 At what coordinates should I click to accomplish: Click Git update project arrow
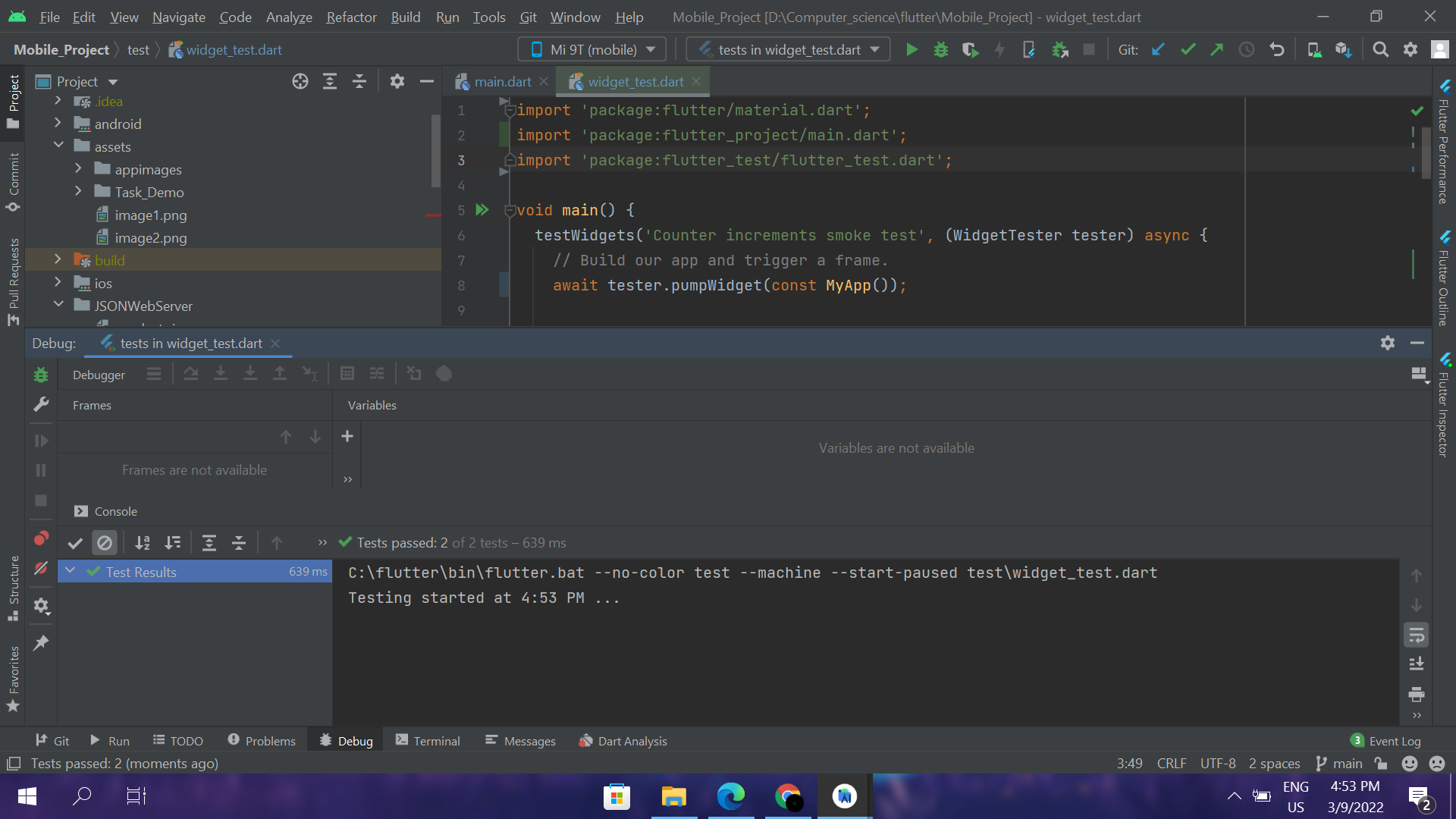pyautogui.click(x=1158, y=50)
